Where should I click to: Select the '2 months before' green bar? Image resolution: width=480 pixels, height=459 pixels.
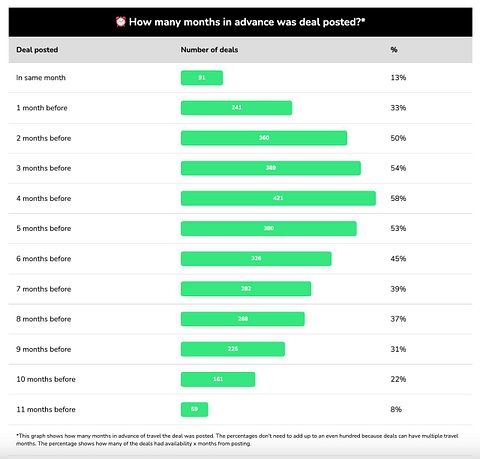[x=264, y=138]
